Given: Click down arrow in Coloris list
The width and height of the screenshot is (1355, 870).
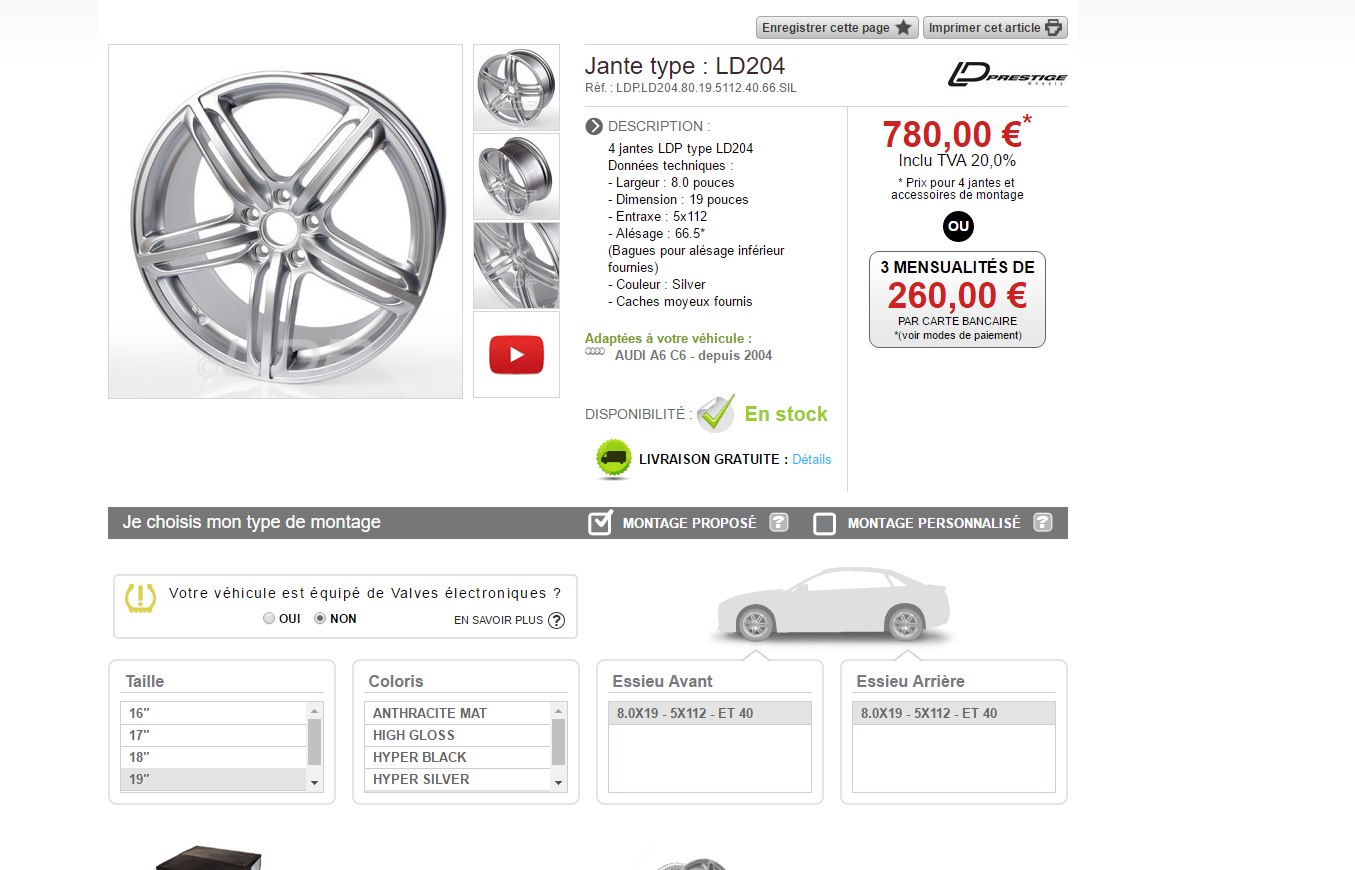Looking at the screenshot, I should coord(559,783).
